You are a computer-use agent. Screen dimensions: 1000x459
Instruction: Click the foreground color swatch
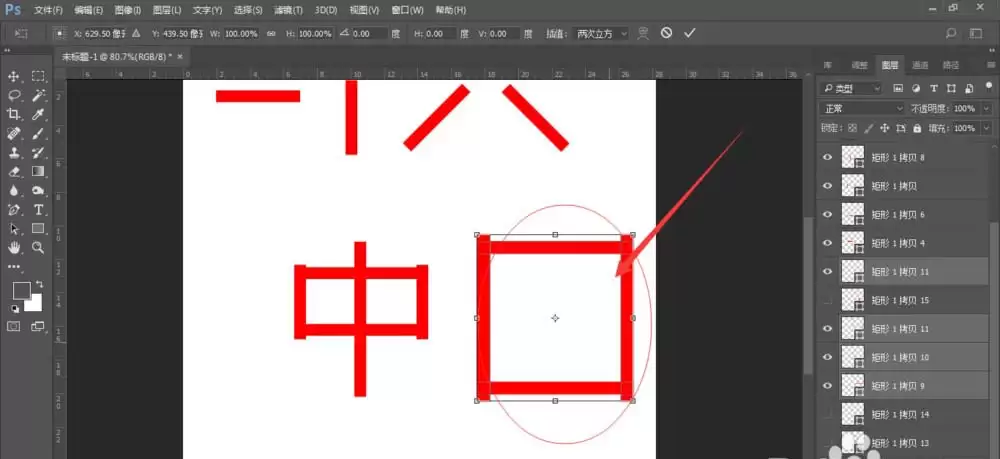point(21,291)
